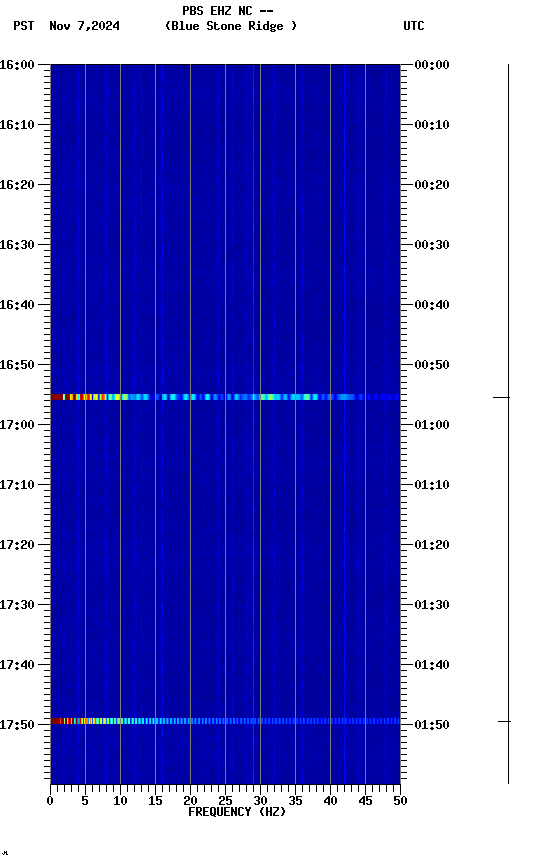Click the 20 Hz frequency axis label
Viewport: 552px width, 864px height.
point(190,801)
